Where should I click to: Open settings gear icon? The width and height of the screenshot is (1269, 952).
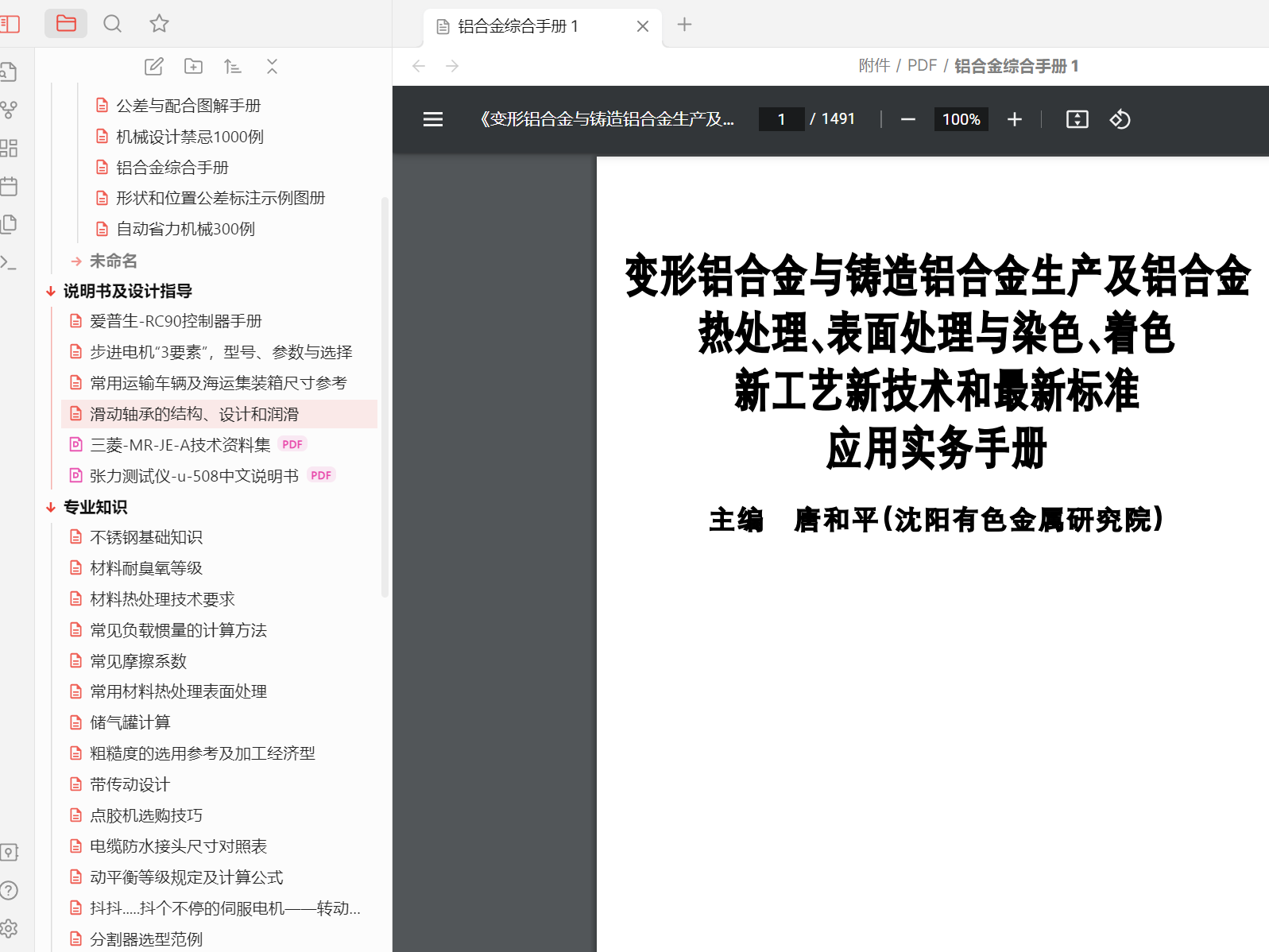tap(8, 928)
